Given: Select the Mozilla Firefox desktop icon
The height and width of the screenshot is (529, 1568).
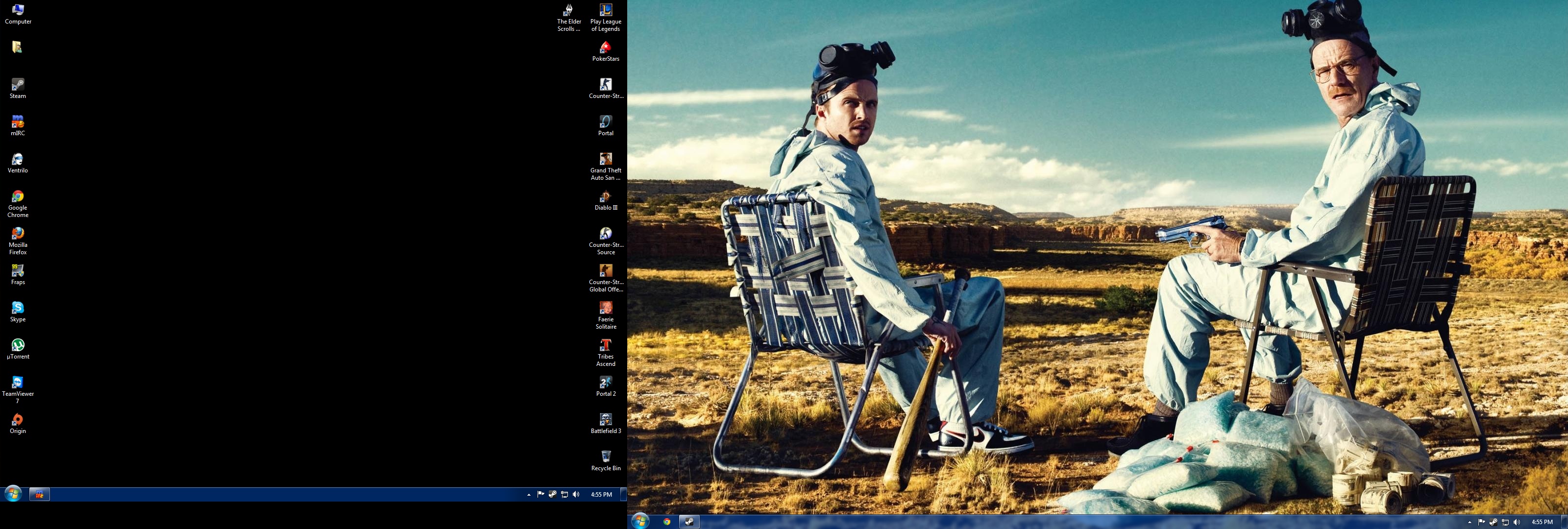Looking at the screenshot, I should pyautogui.click(x=18, y=240).
